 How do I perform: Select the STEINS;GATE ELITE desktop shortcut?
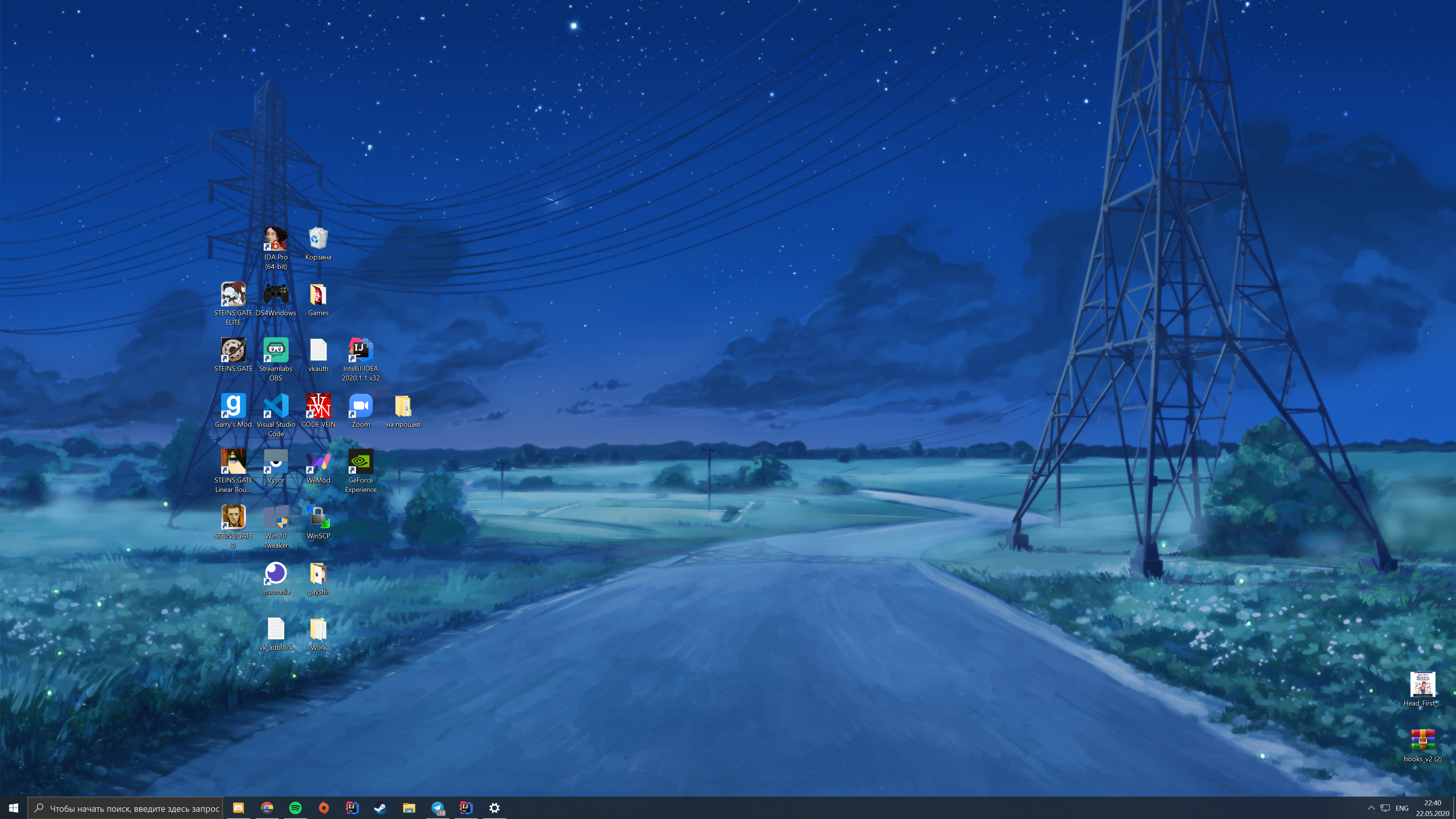click(x=233, y=303)
